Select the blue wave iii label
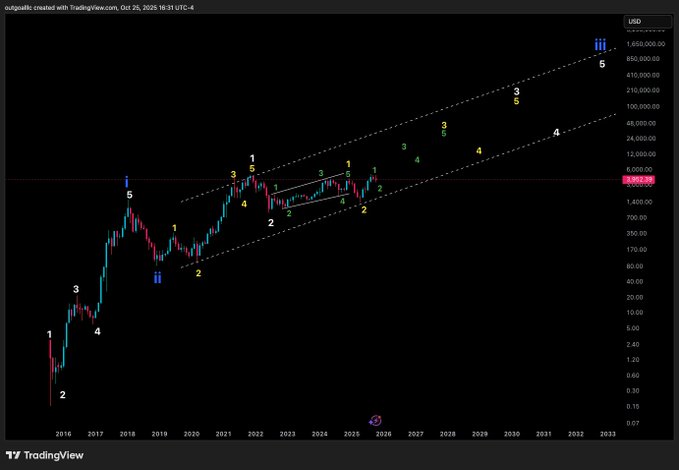Screen dimensions: 679x470 coord(599,45)
